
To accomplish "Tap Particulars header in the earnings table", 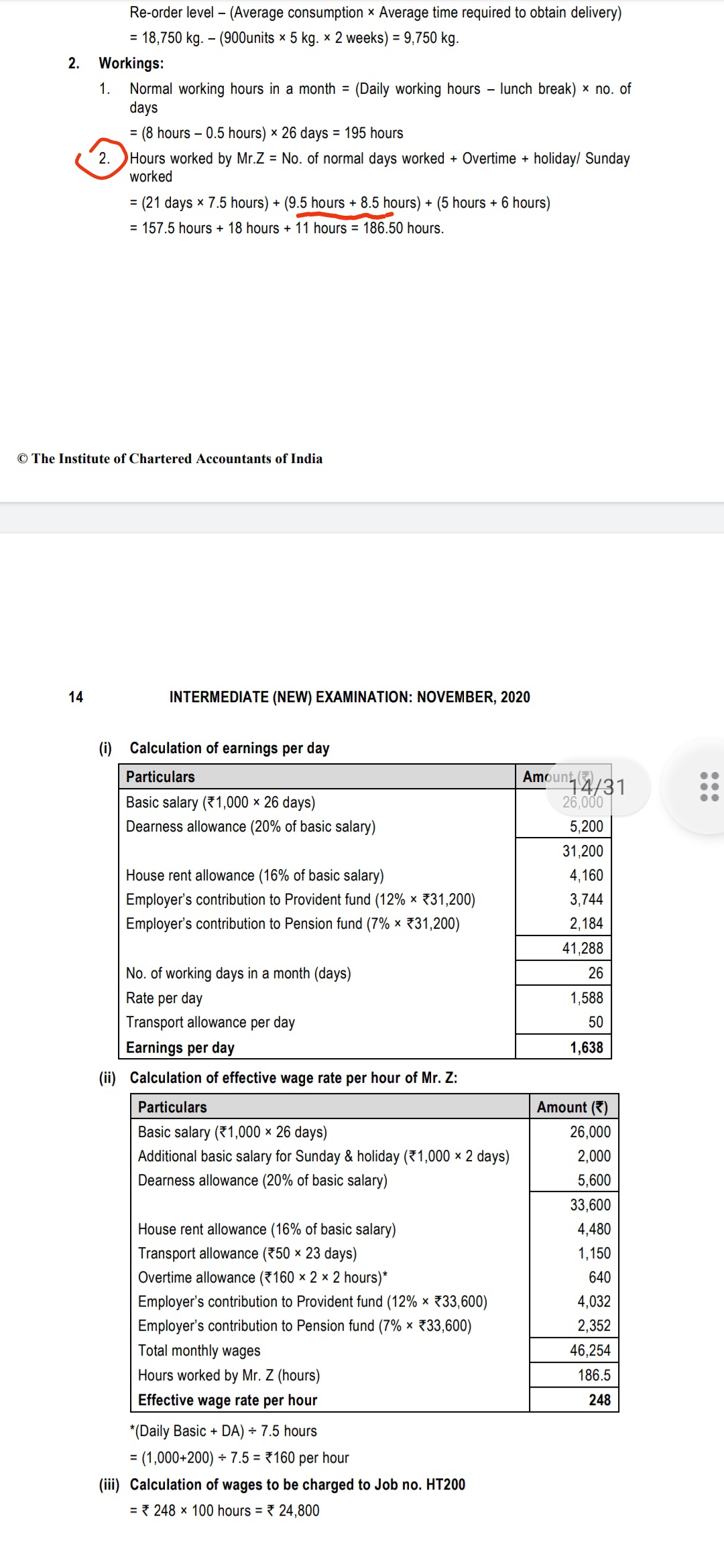I will (160, 777).
